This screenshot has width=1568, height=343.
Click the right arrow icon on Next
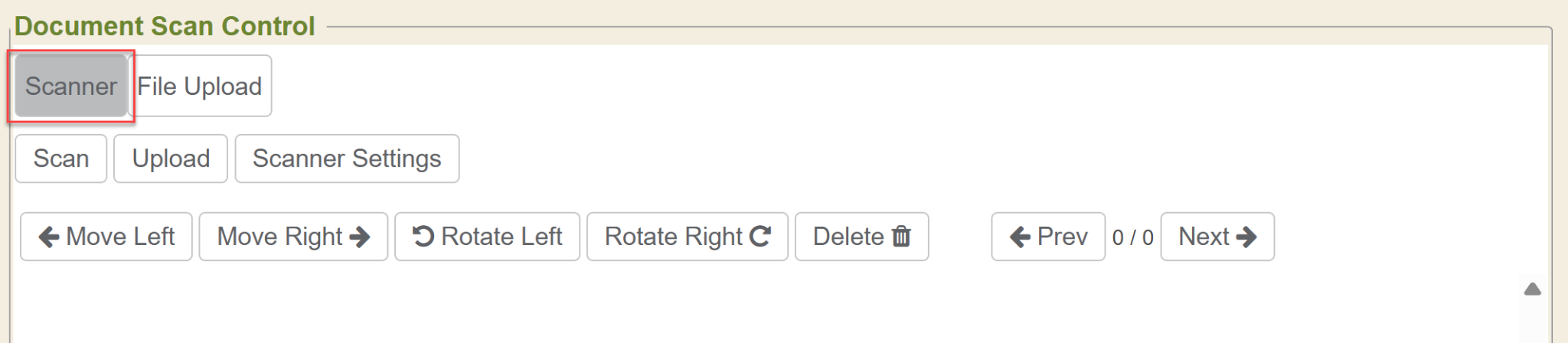(1246, 237)
